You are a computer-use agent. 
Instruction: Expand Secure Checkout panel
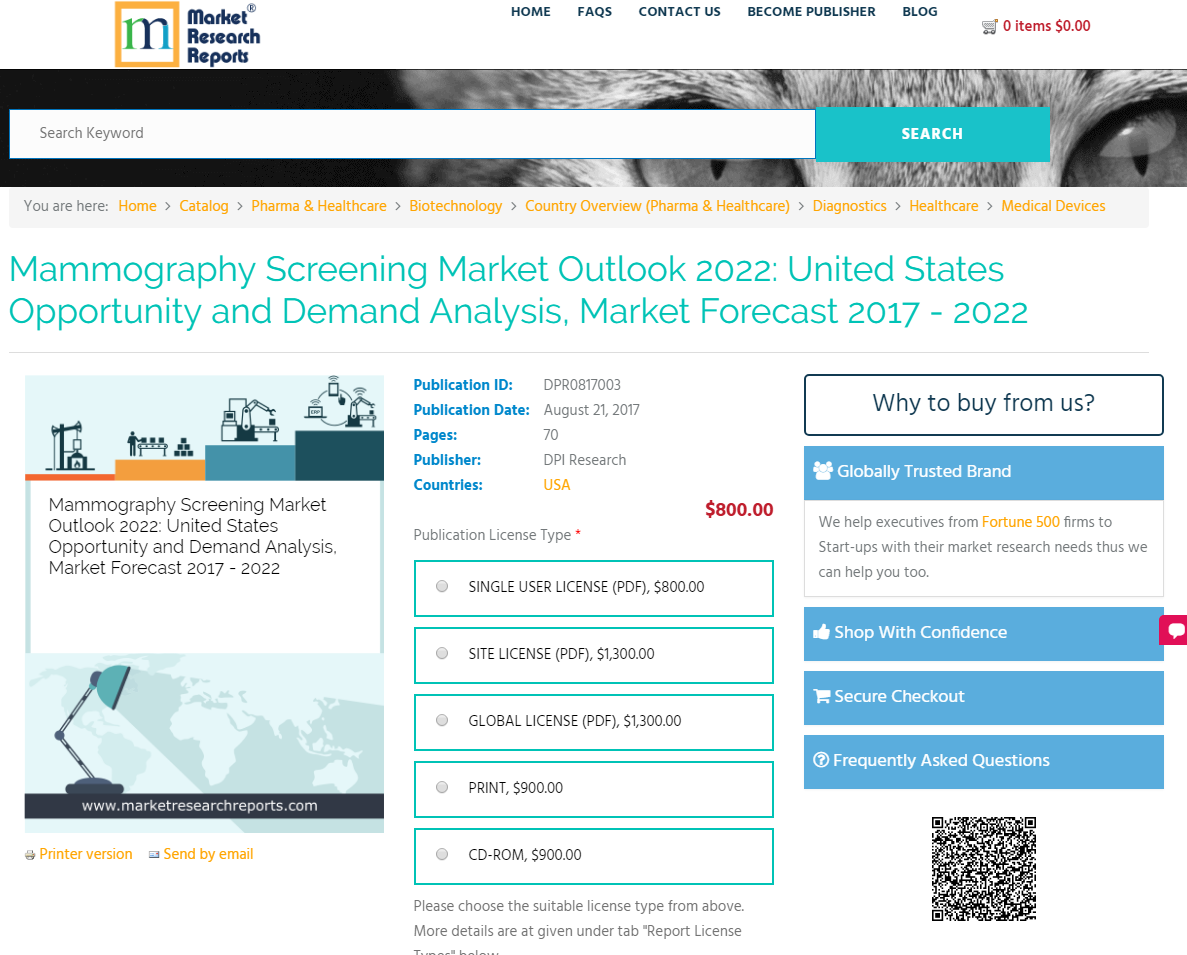pyautogui.click(x=983, y=698)
